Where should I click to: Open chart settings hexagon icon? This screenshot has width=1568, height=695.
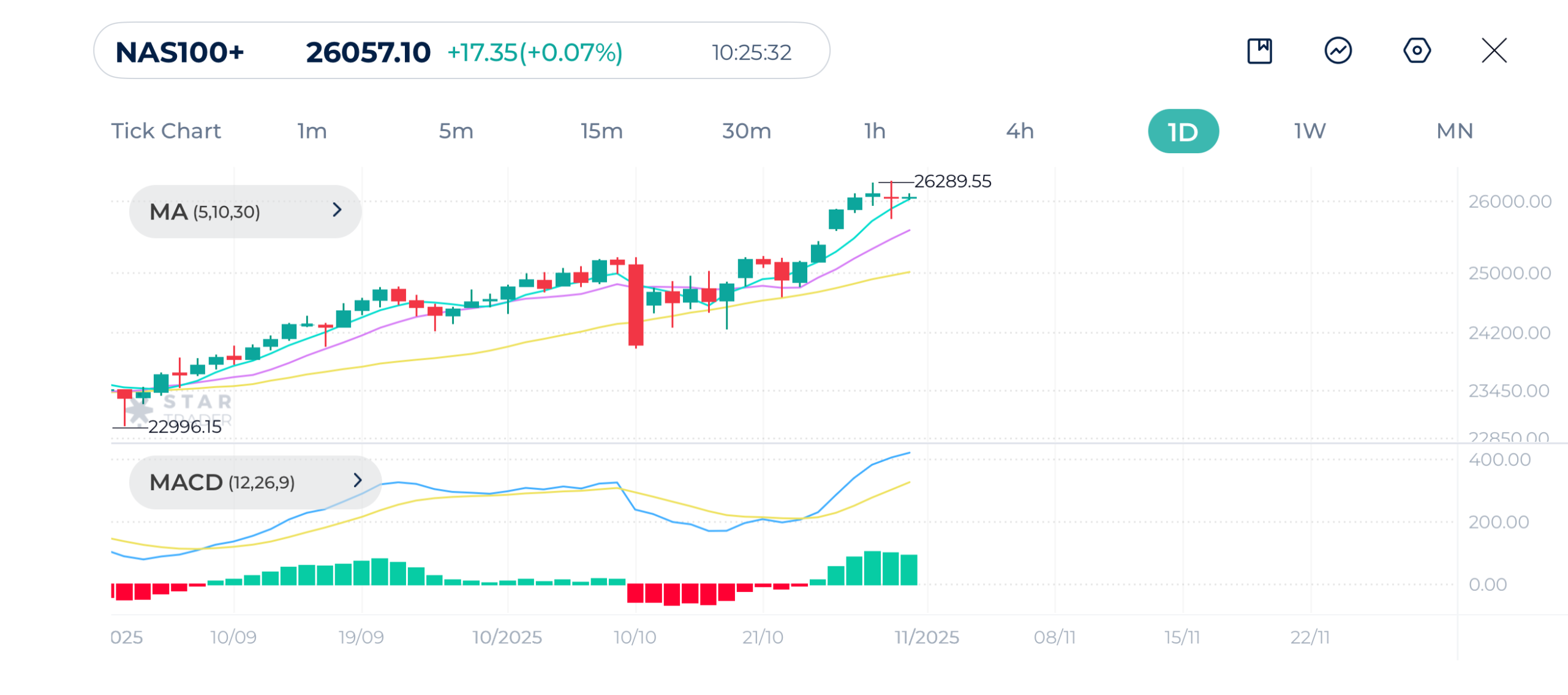(1416, 51)
